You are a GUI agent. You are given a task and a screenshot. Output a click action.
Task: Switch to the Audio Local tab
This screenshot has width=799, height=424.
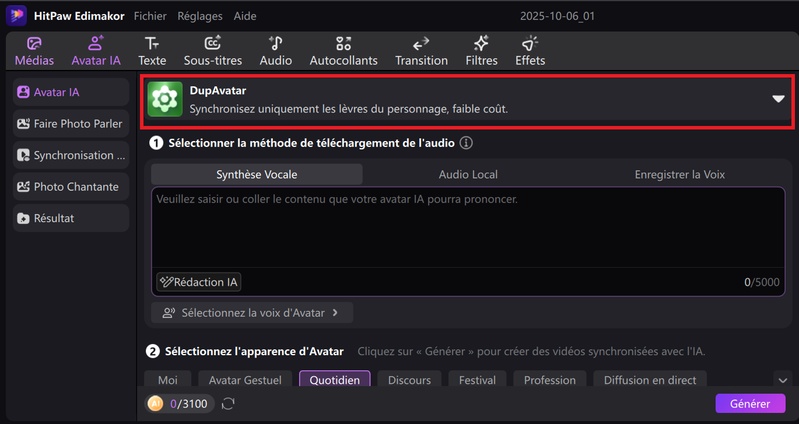[x=468, y=174]
